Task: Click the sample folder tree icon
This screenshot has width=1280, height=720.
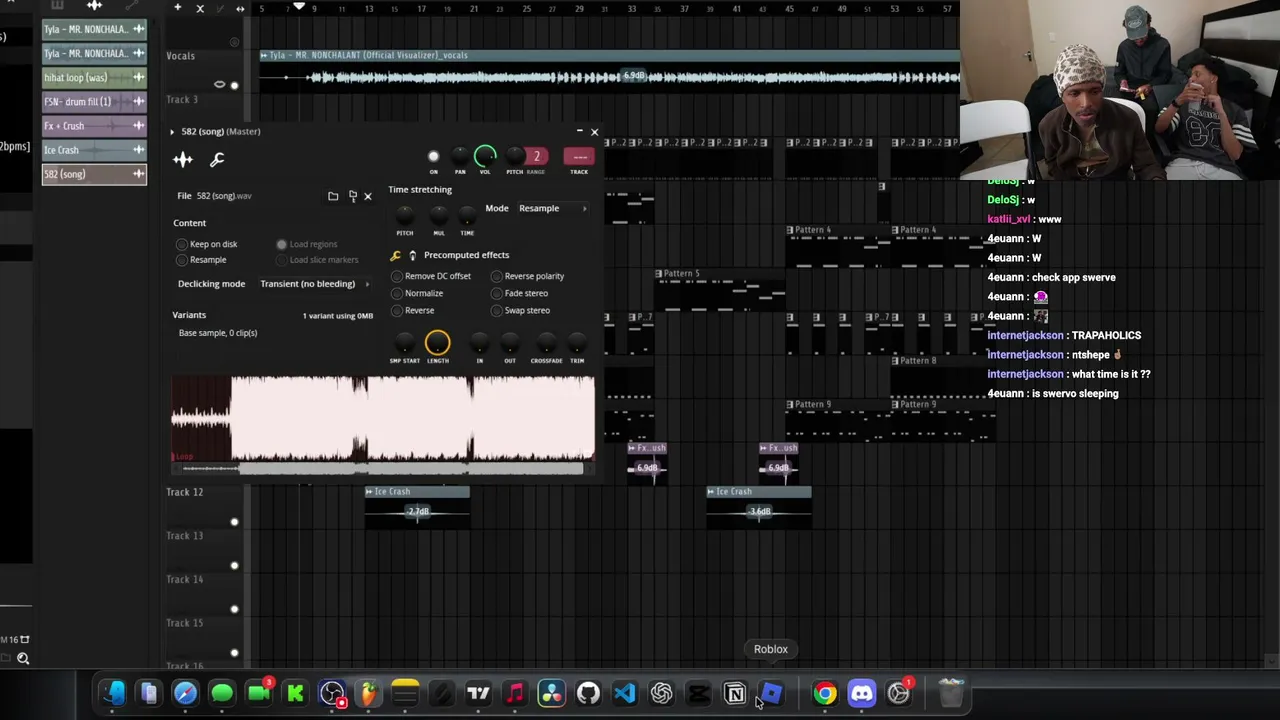Action: [352, 196]
